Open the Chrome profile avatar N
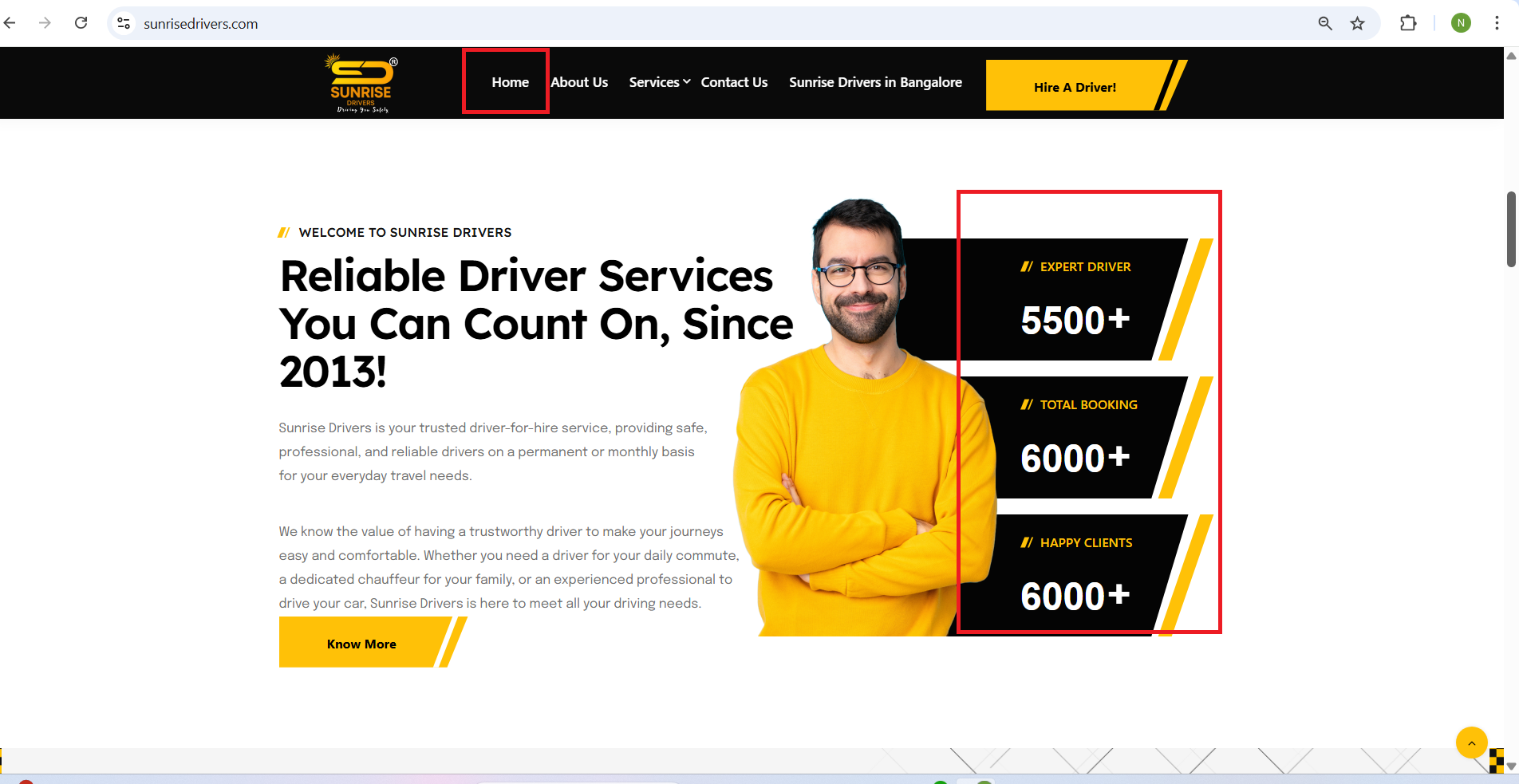The width and height of the screenshot is (1519, 784). tap(1461, 23)
